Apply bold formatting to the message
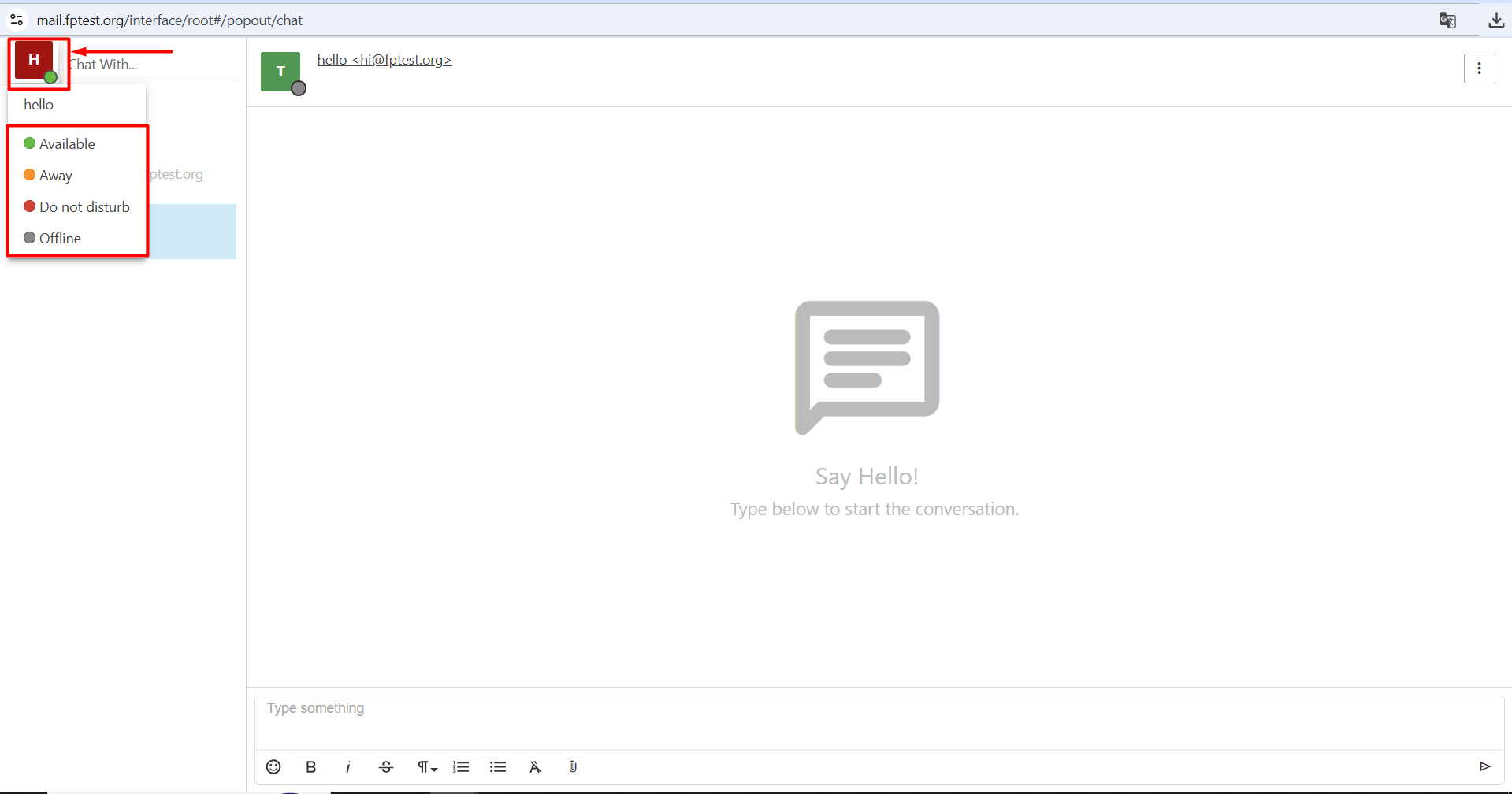This screenshot has width=1512, height=794. coord(310,766)
